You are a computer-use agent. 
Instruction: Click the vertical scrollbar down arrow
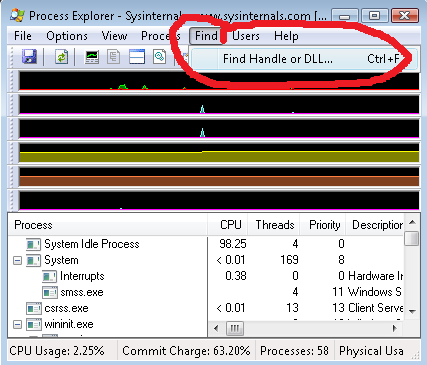point(412,311)
